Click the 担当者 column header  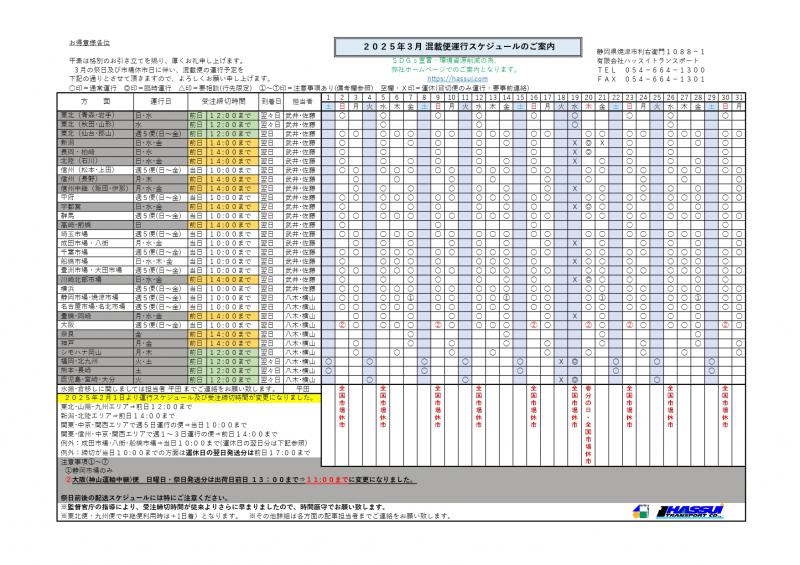[x=302, y=102]
